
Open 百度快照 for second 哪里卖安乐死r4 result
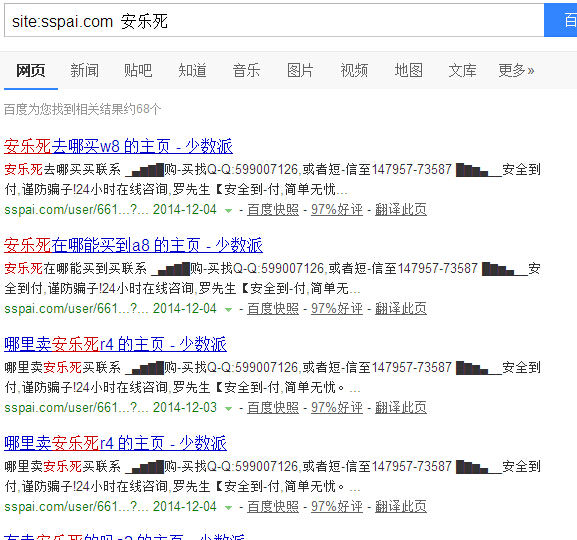pos(273,507)
